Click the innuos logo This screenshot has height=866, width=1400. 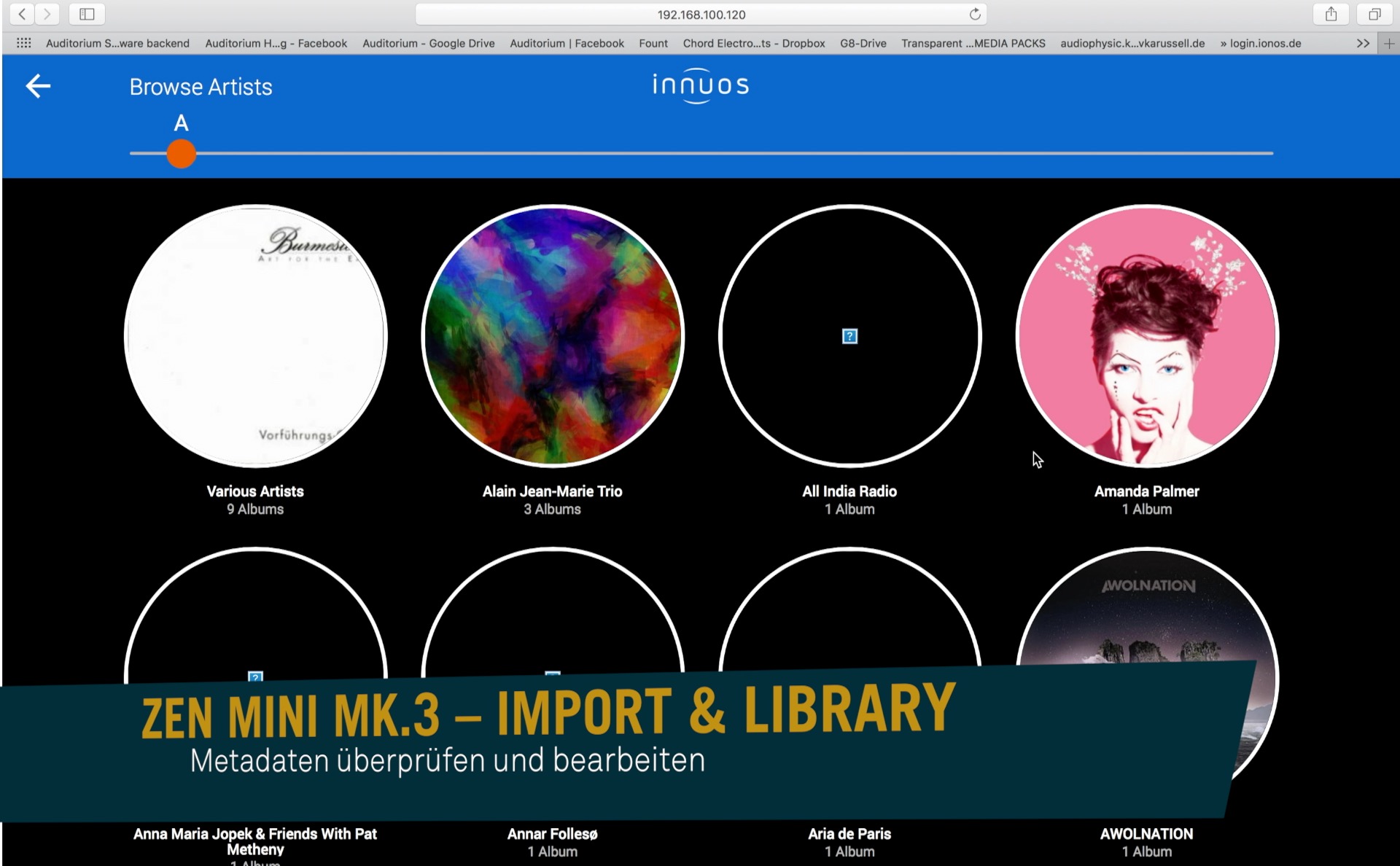[701, 86]
